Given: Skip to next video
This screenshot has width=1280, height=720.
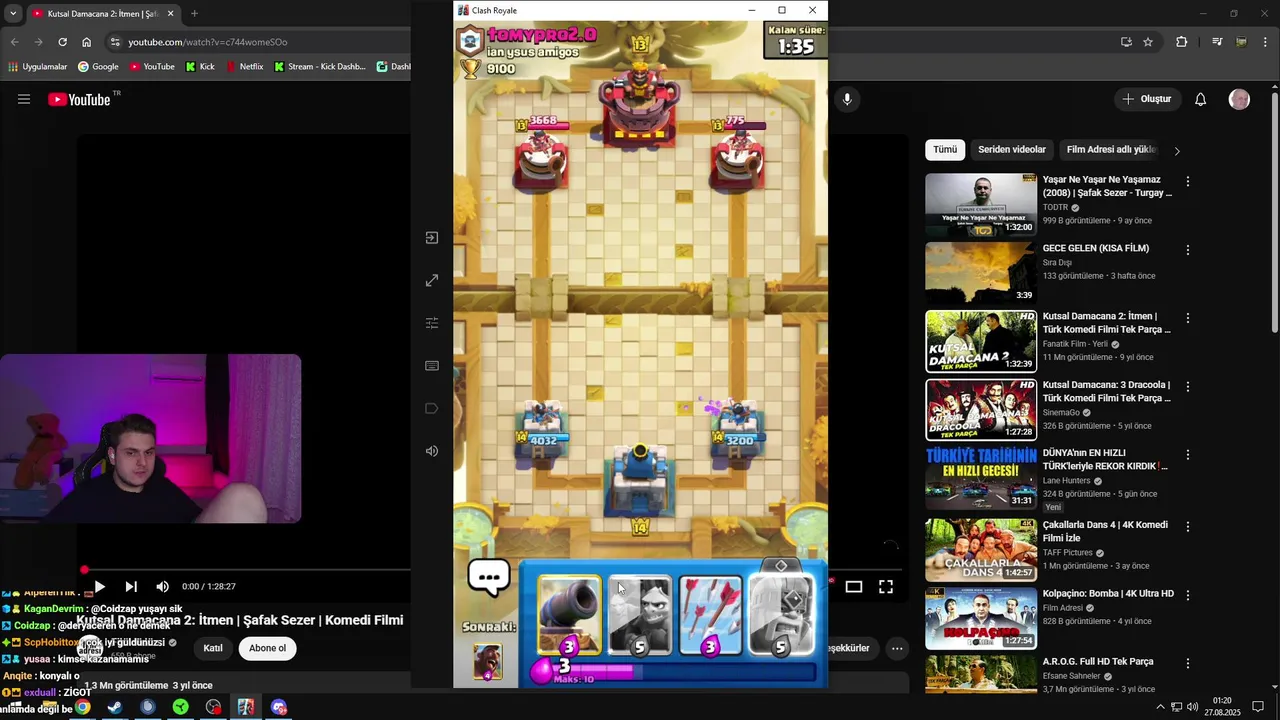Looking at the screenshot, I should pyautogui.click(x=131, y=587).
